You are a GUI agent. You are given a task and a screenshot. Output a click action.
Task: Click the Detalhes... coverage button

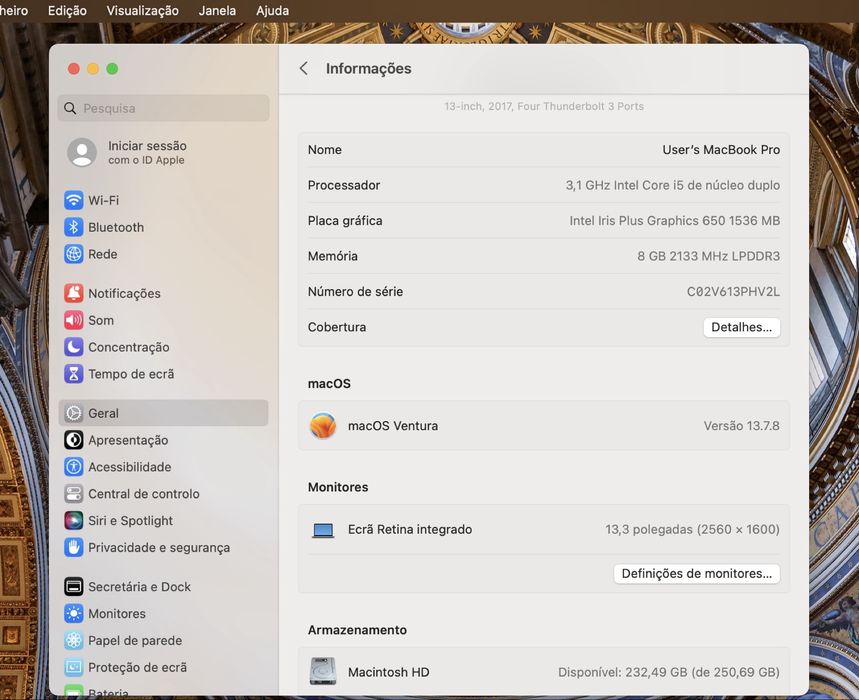pos(741,327)
